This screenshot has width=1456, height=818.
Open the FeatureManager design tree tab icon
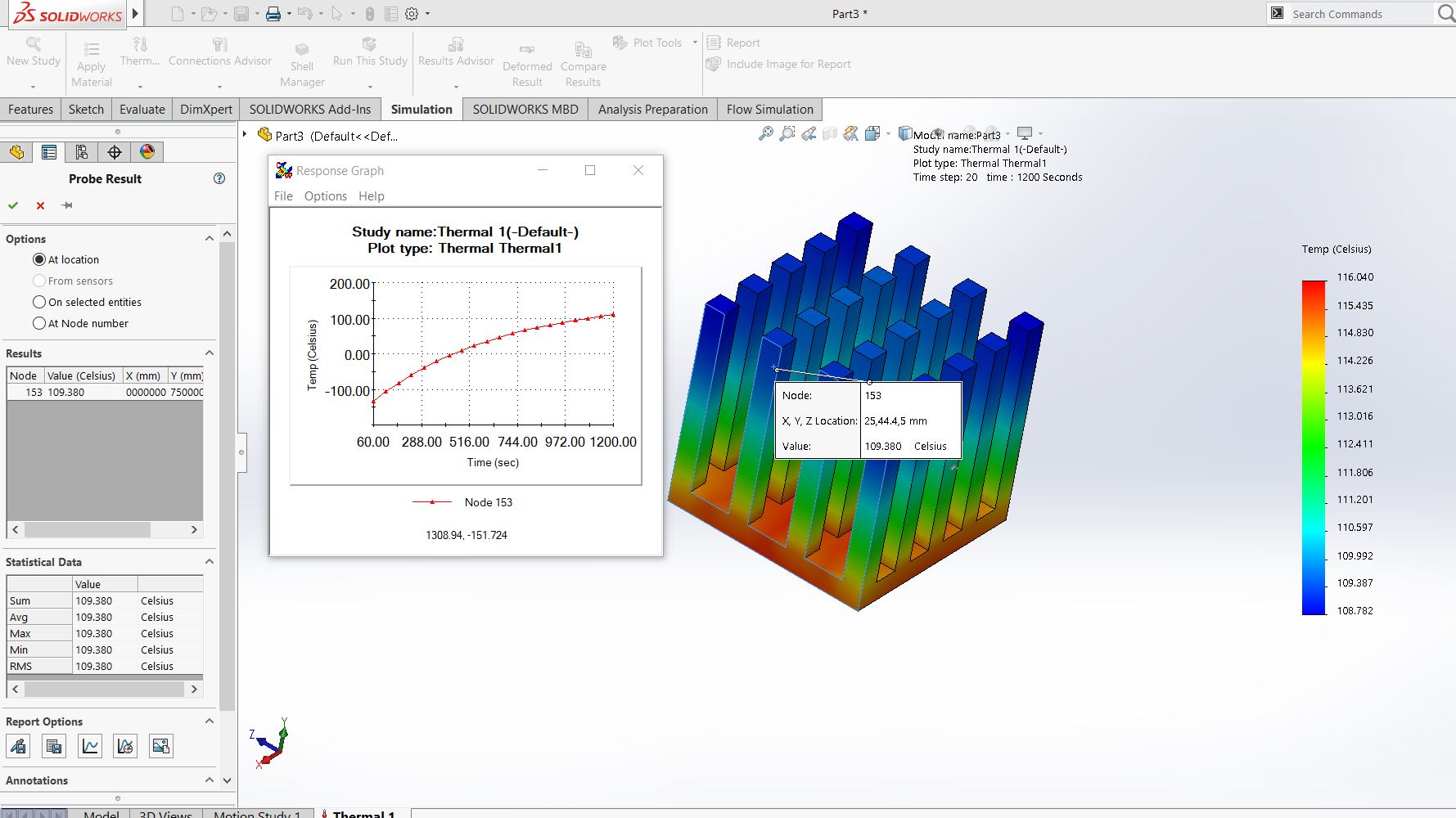coord(17,152)
